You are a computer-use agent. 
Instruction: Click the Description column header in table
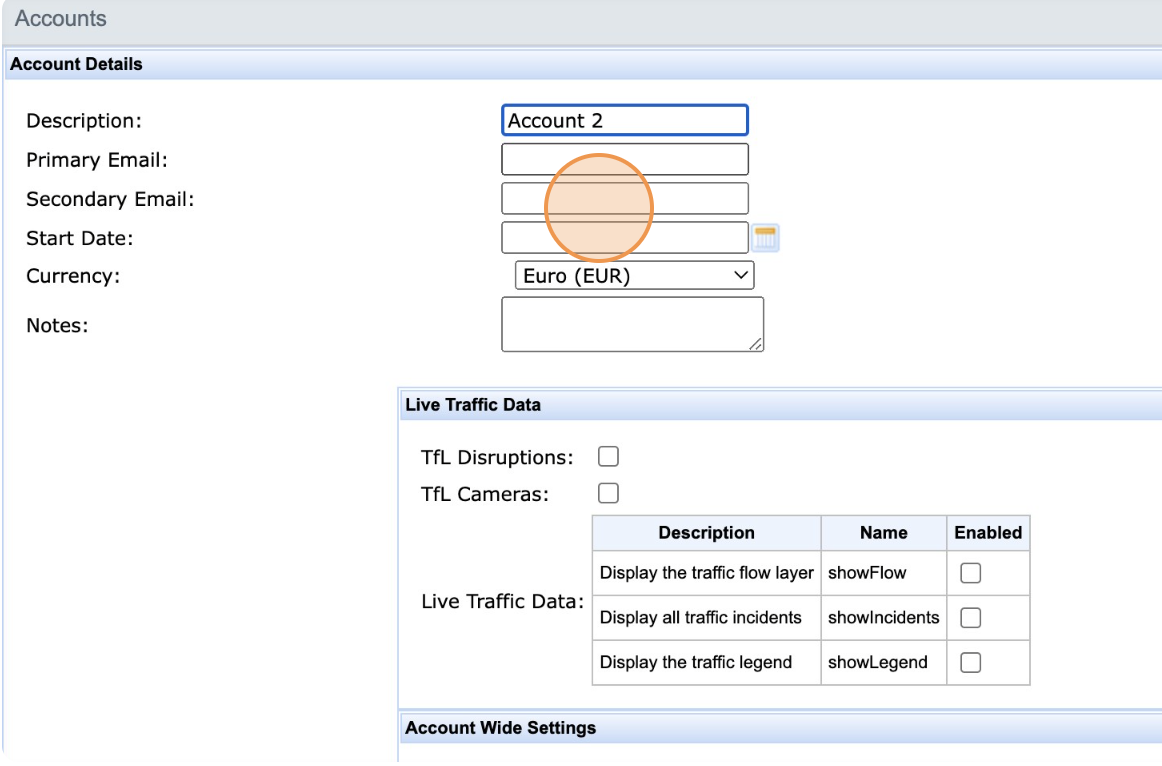(706, 533)
